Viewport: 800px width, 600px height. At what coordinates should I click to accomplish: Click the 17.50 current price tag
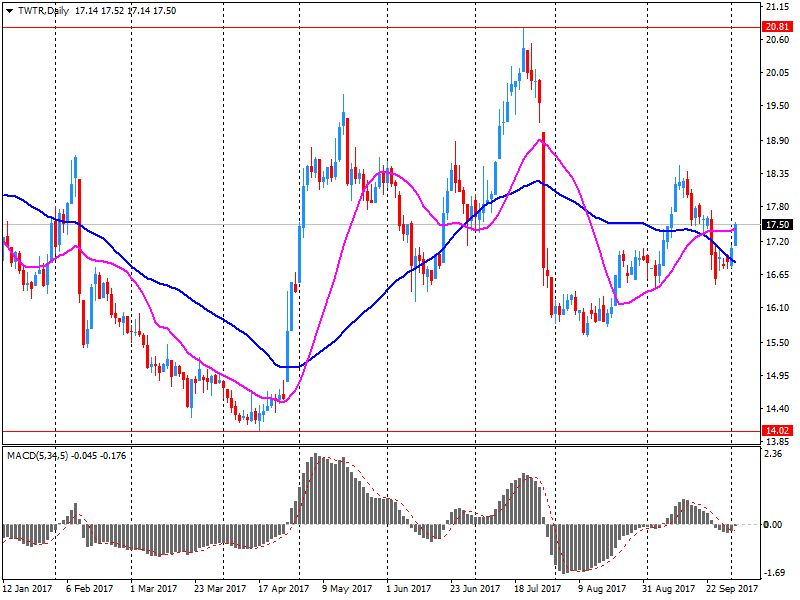(x=777, y=224)
